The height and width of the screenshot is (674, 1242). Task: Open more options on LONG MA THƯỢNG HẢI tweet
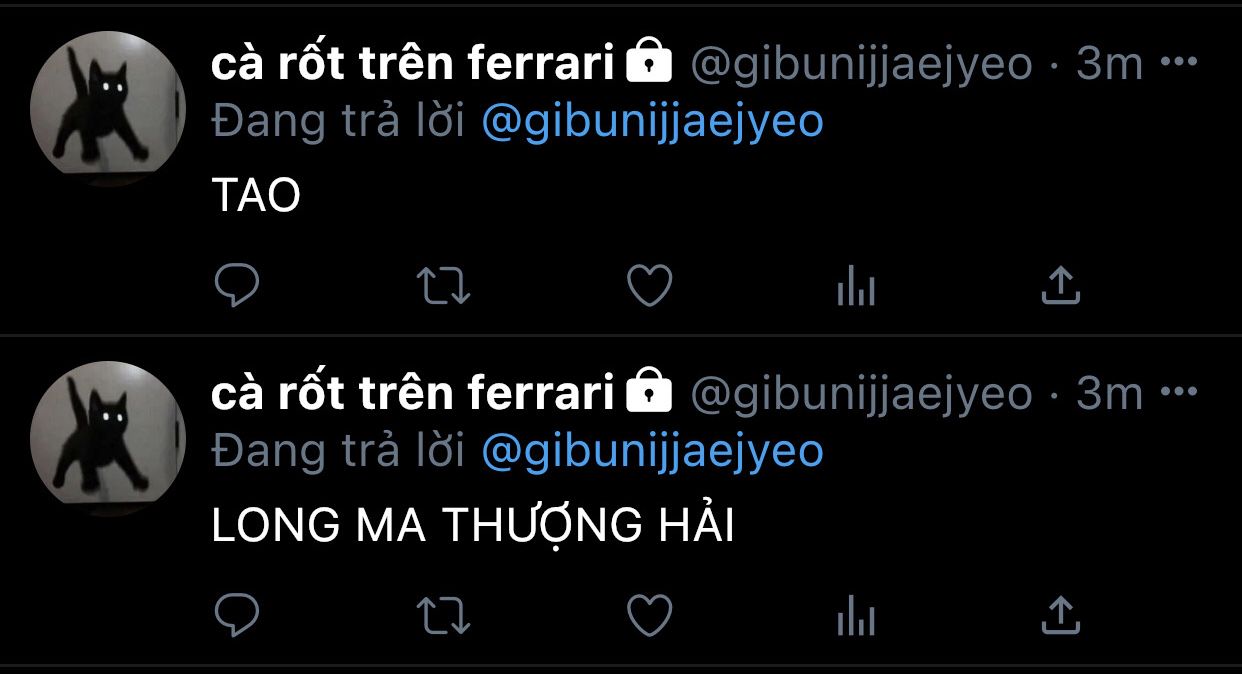[x=1177, y=393]
